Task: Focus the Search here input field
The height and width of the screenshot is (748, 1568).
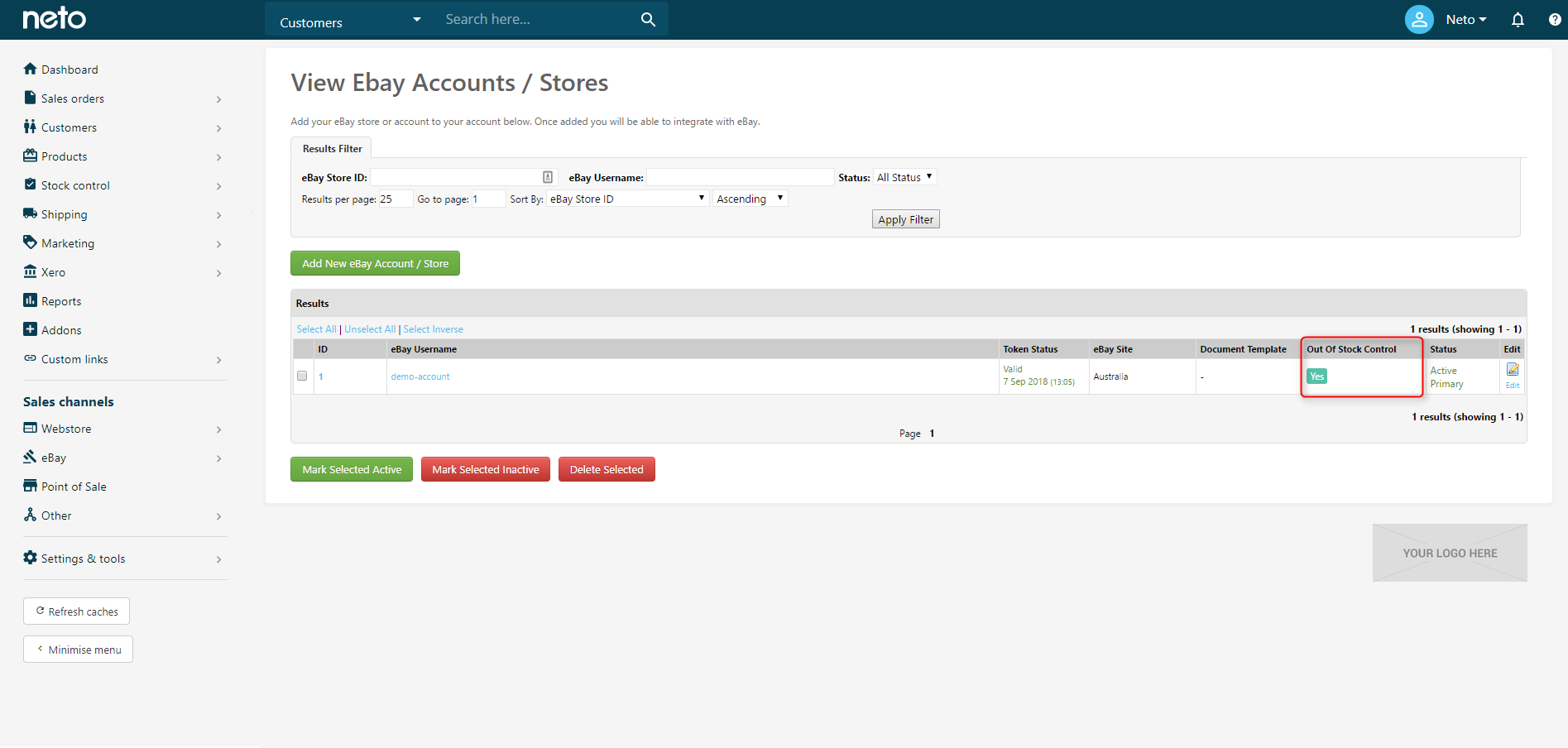Action: click(538, 19)
